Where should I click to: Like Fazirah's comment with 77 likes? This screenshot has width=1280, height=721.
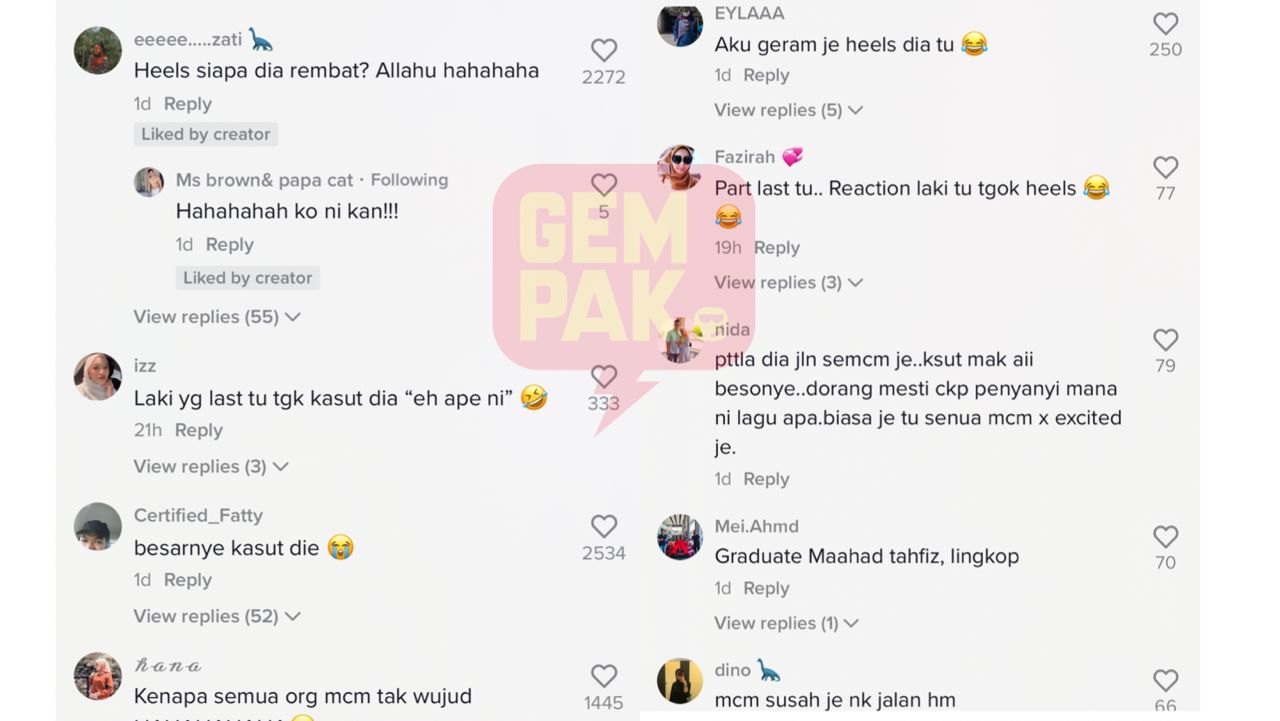click(x=1165, y=167)
